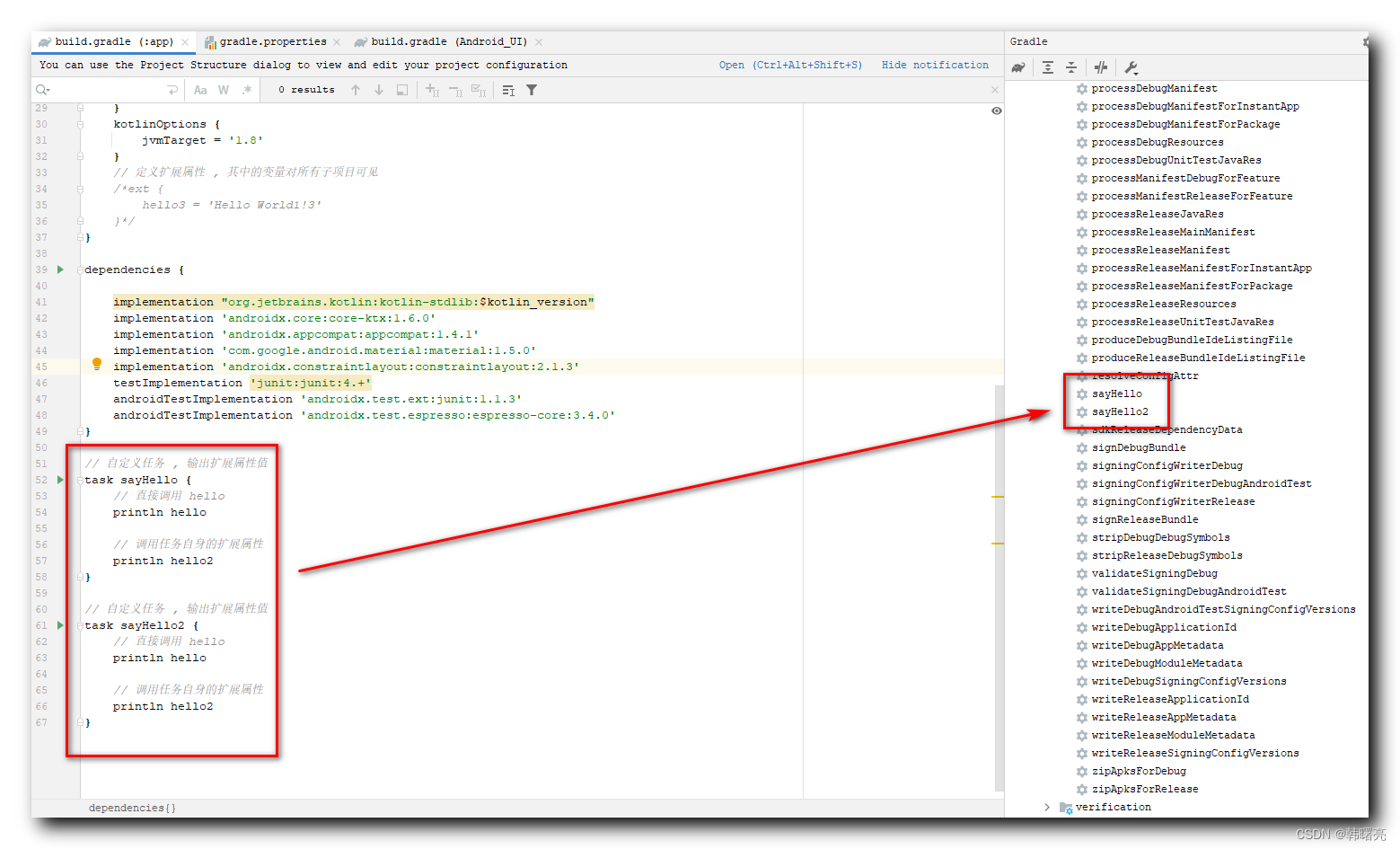Expand the verification node in Gradle tree
Viewport: 1400px width, 849px height.
pos(1047,807)
